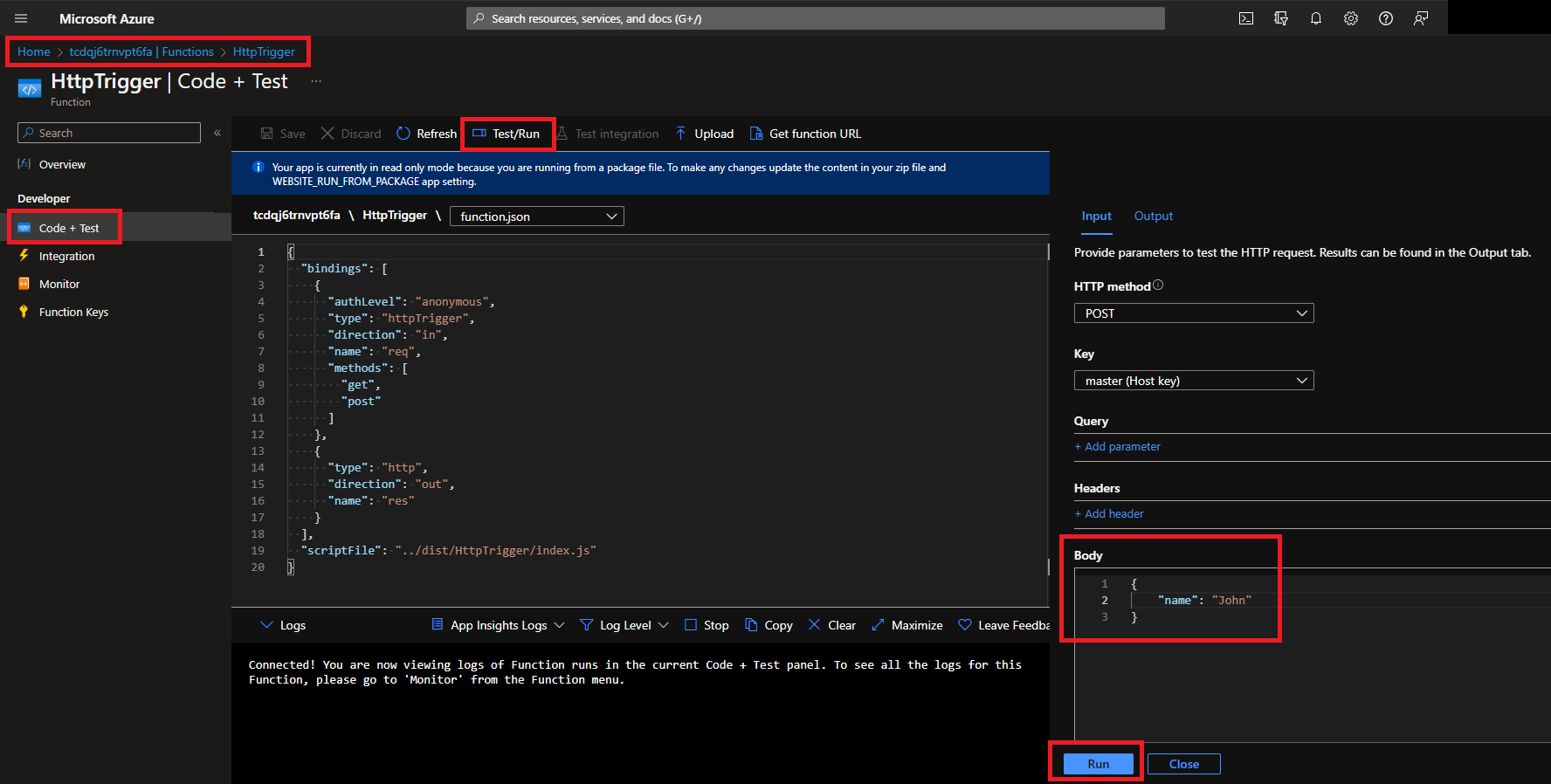This screenshot has width=1551, height=784.
Task: Click Test integration in the toolbar
Action: (608, 134)
